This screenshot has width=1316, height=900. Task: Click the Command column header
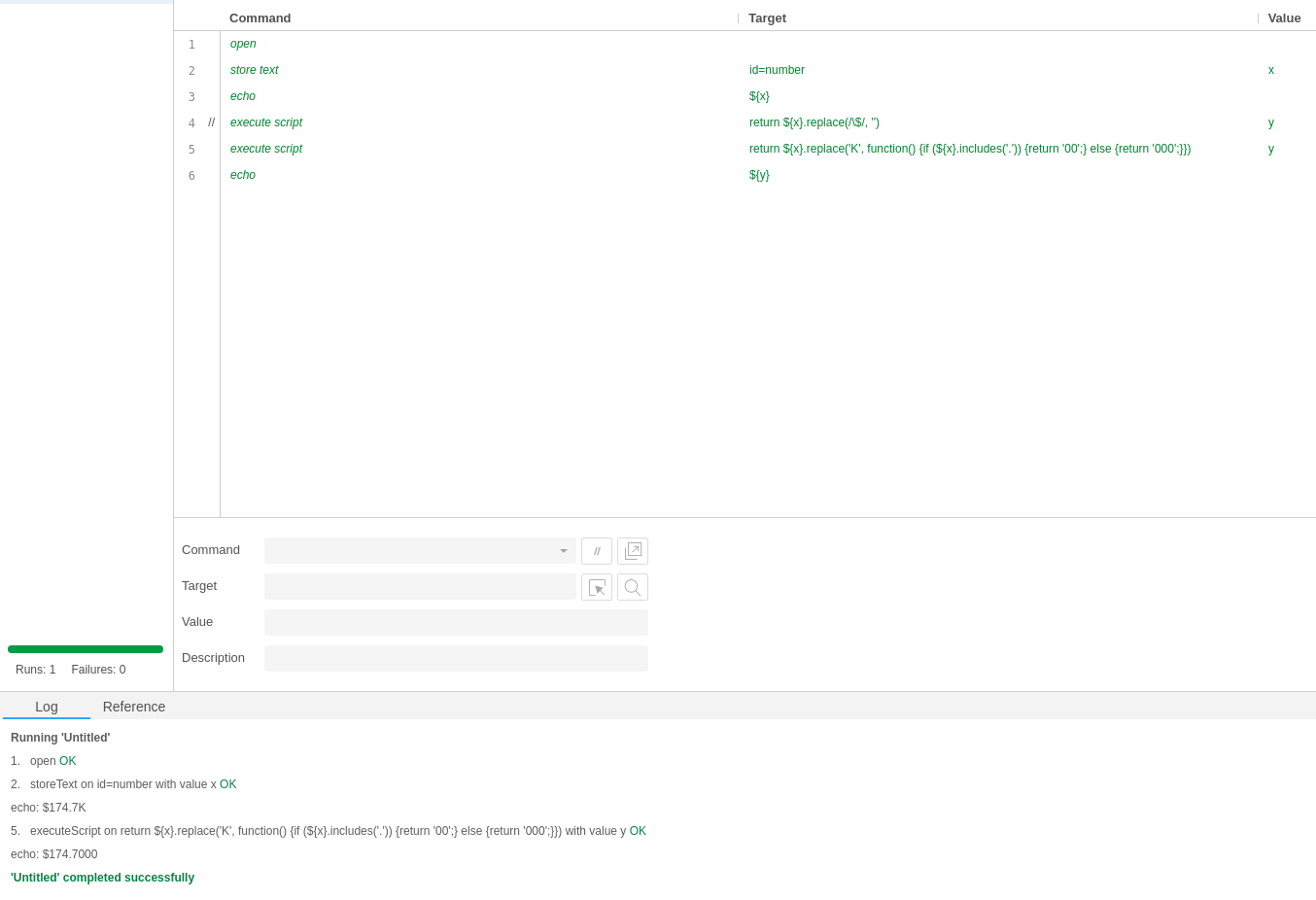[x=260, y=17]
